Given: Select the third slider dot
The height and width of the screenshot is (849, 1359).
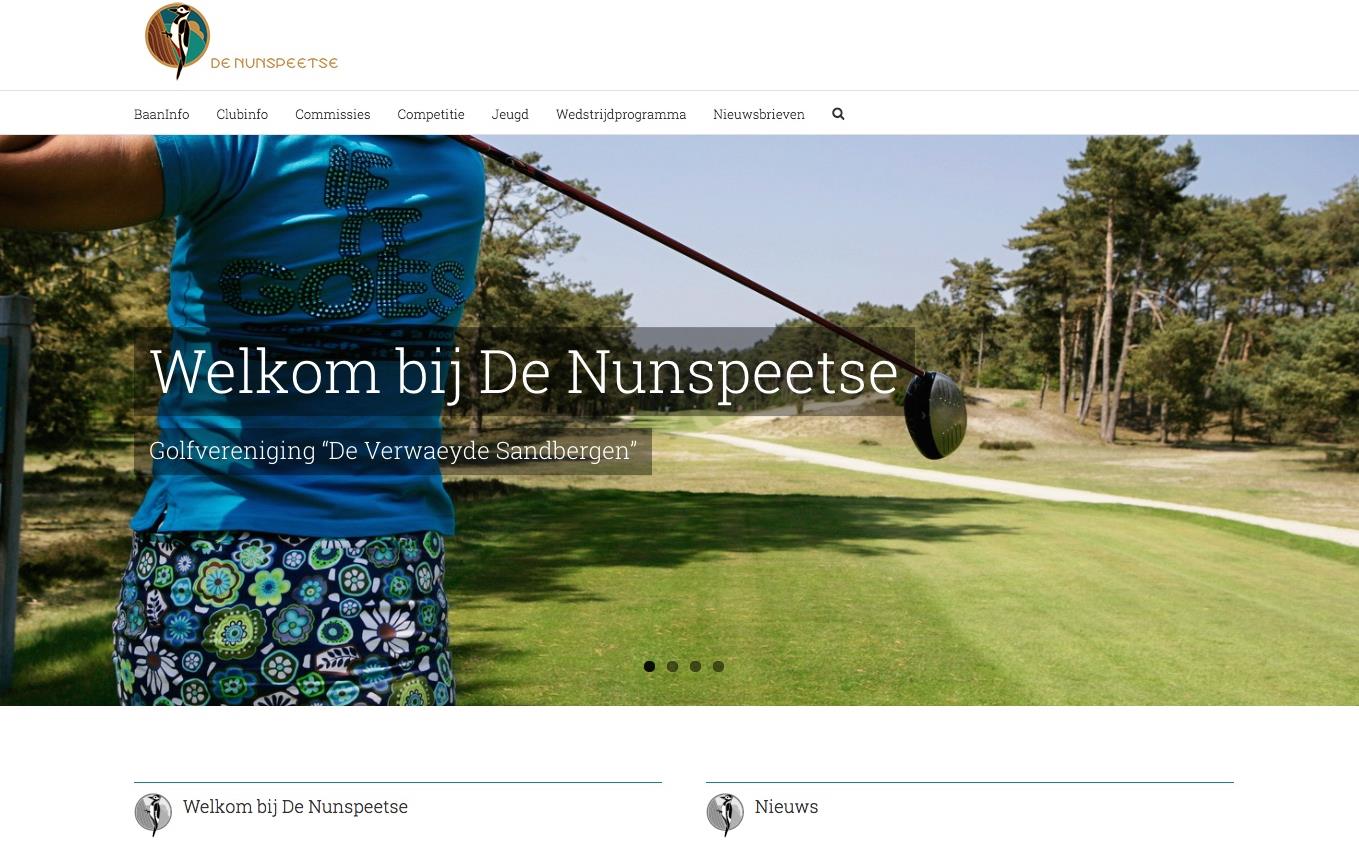Looking at the screenshot, I should pos(695,666).
